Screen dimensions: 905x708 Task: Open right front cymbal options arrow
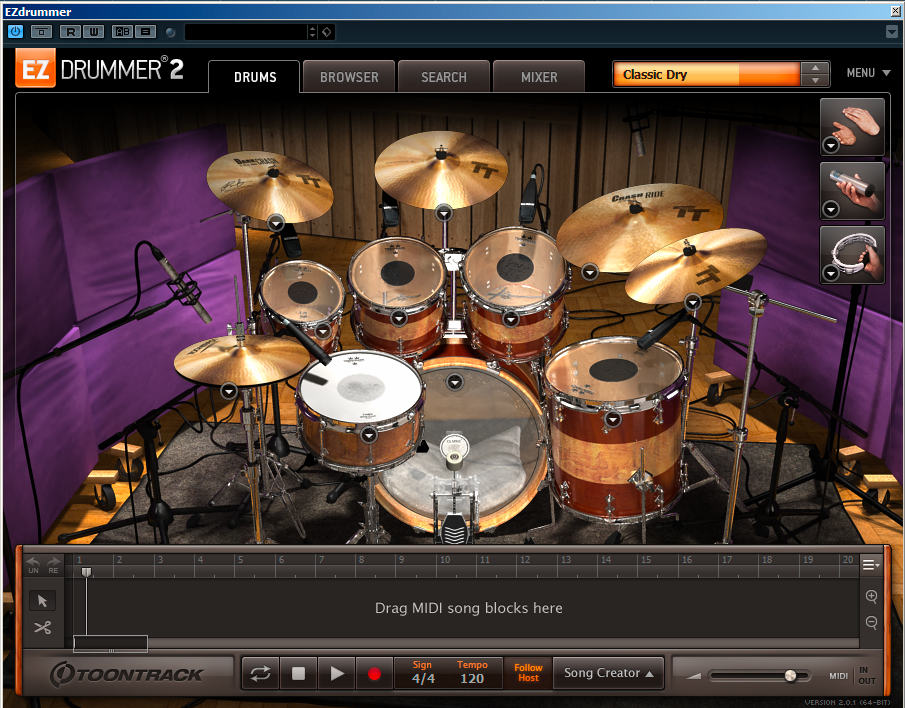tap(693, 302)
